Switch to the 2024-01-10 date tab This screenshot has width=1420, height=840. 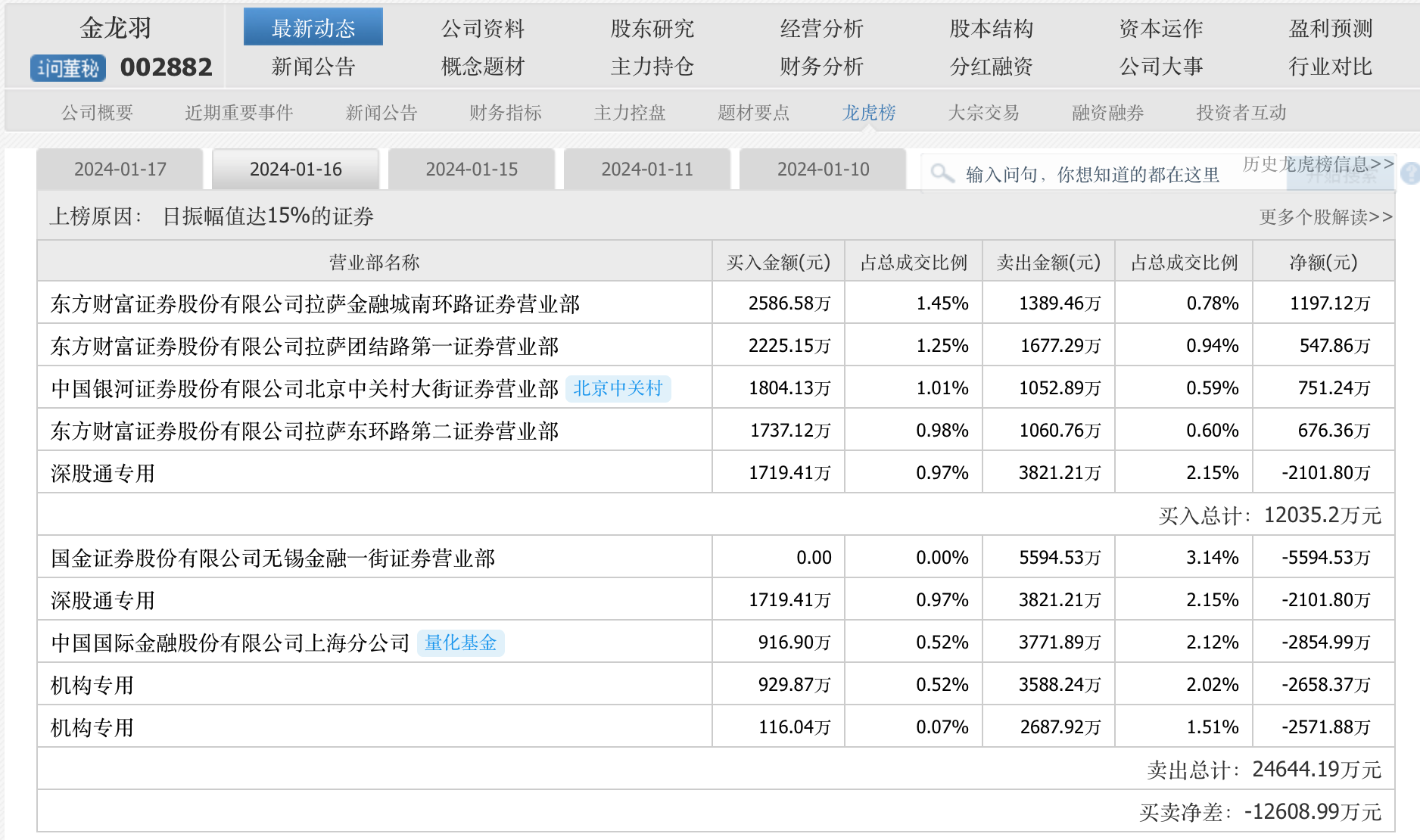823,170
